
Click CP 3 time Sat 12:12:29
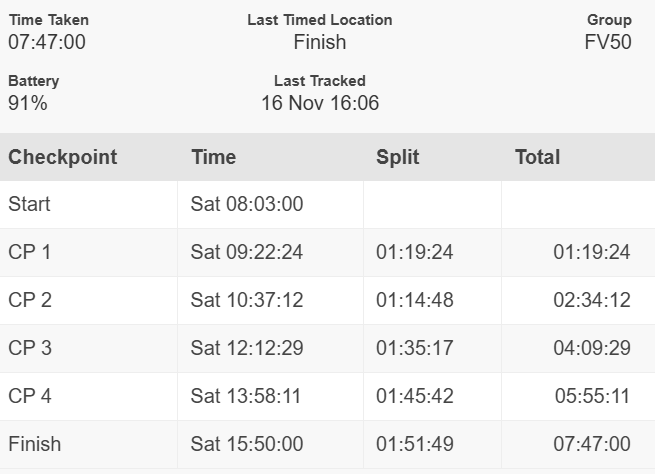click(x=246, y=348)
